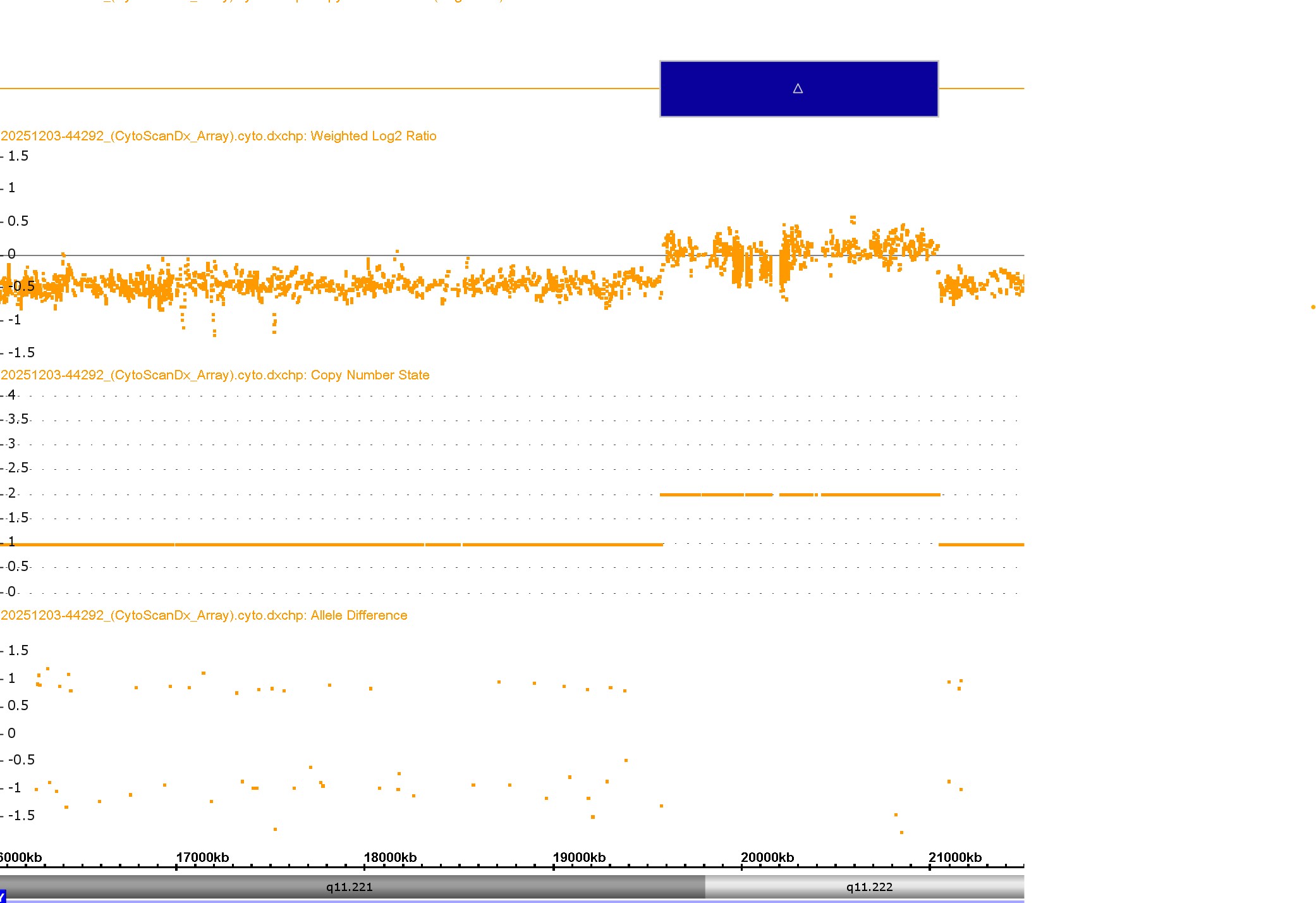
Task: Click the 17000kb coordinate marker
Action: [x=202, y=857]
